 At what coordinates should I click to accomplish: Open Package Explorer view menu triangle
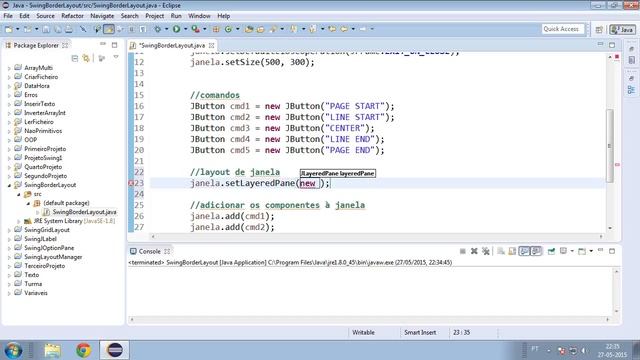click(116, 58)
